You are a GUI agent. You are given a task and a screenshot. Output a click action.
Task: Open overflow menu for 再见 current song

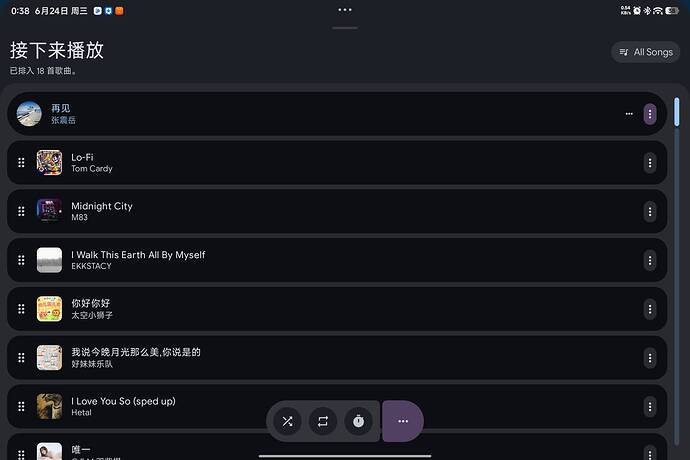click(650, 114)
